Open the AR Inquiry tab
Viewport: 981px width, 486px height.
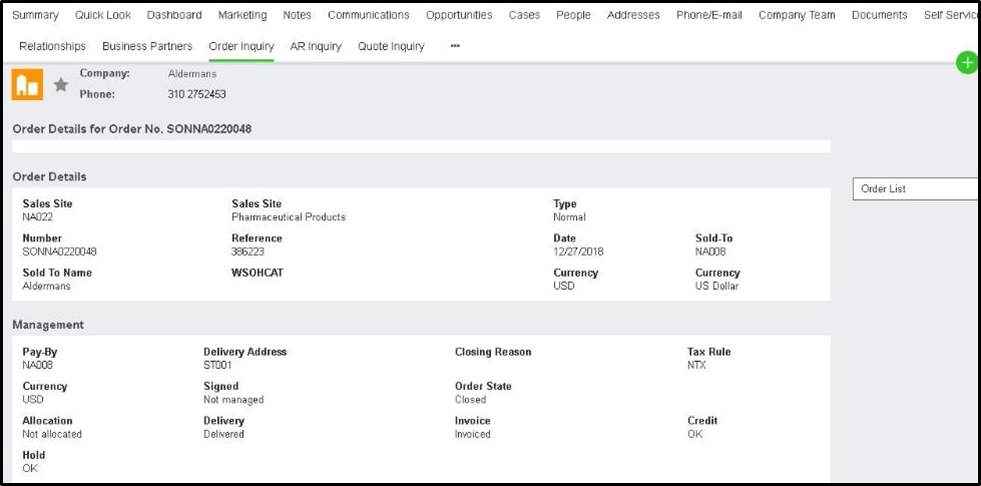point(315,46)
